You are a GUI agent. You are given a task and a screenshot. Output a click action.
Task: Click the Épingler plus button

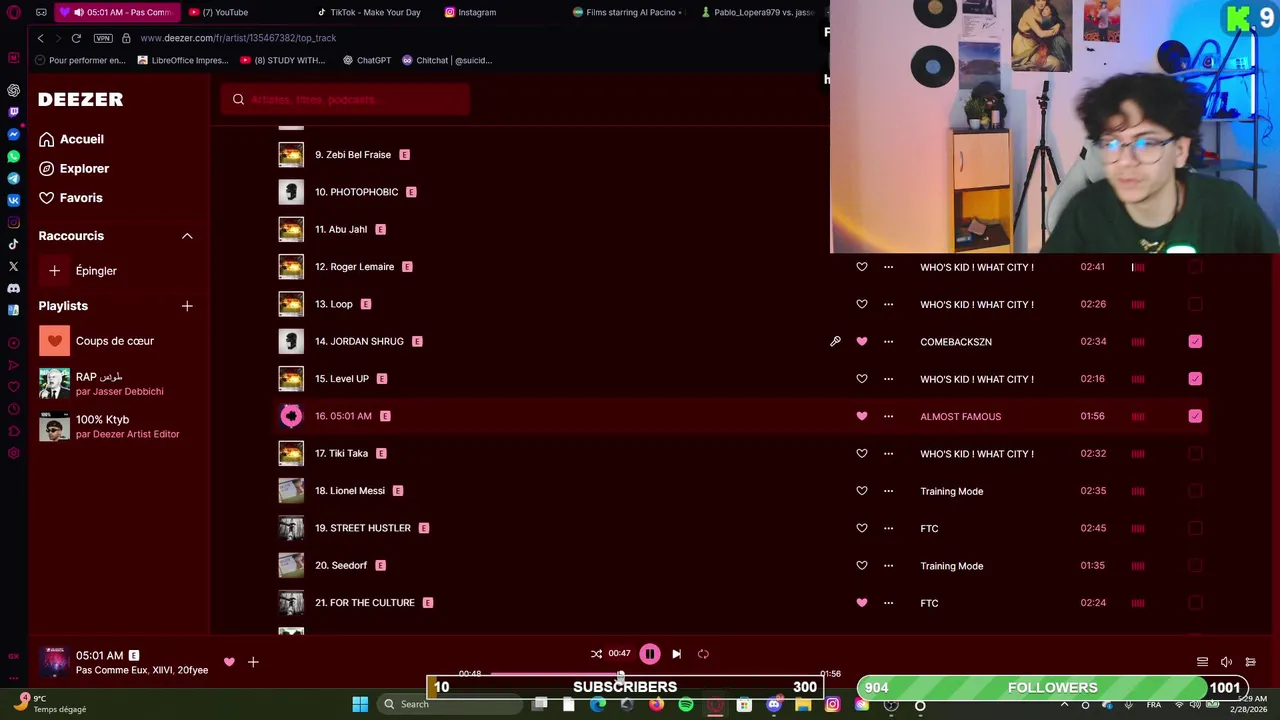54,271
